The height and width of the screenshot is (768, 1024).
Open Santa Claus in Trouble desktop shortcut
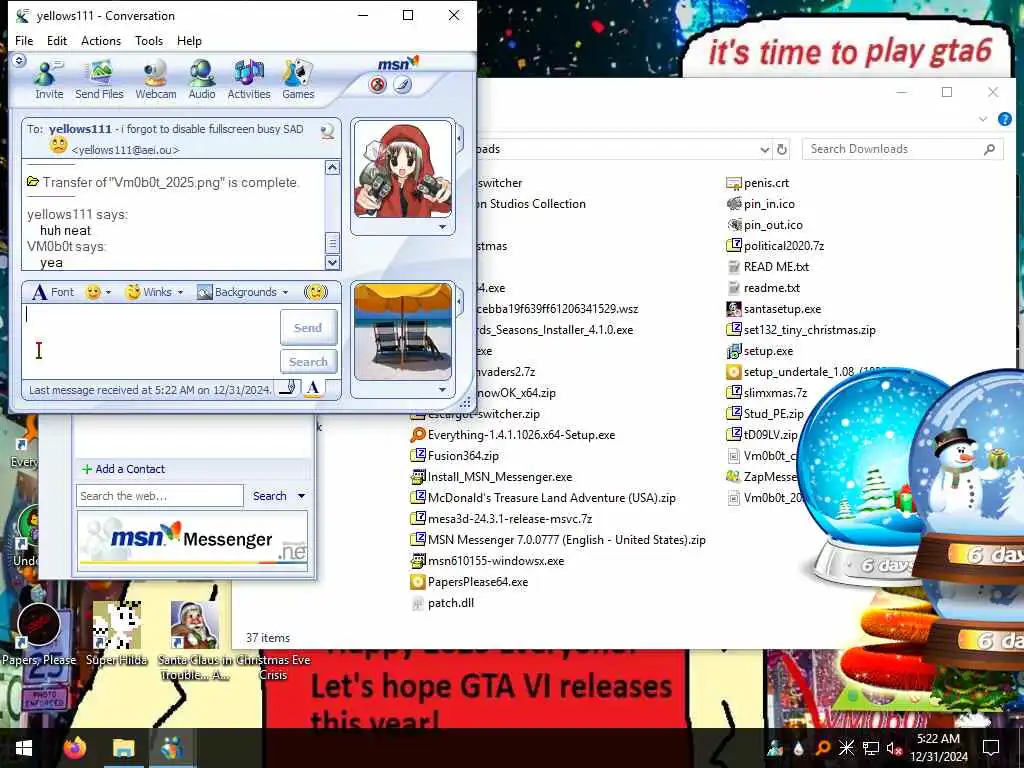tap(194, 641)
